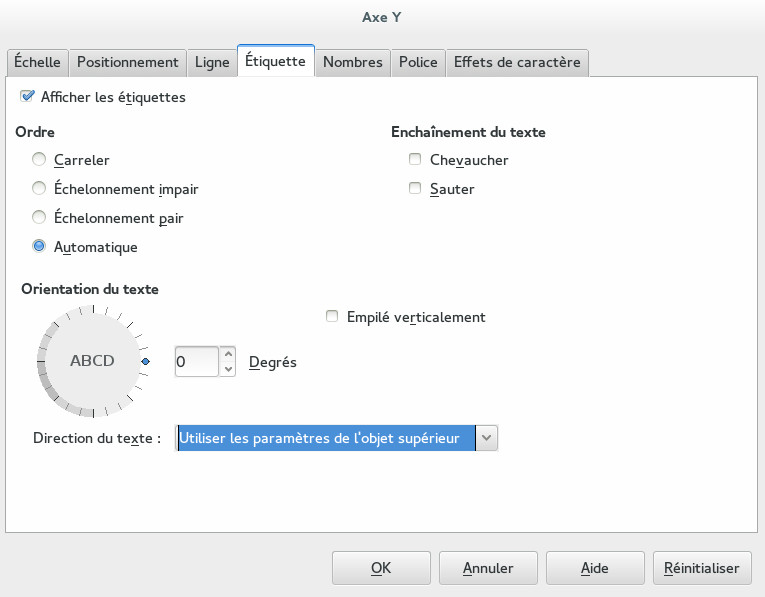The height and width of the screenshot is (597, 765).
Task: Choose Échelonnement pair order
Action: 39,218
